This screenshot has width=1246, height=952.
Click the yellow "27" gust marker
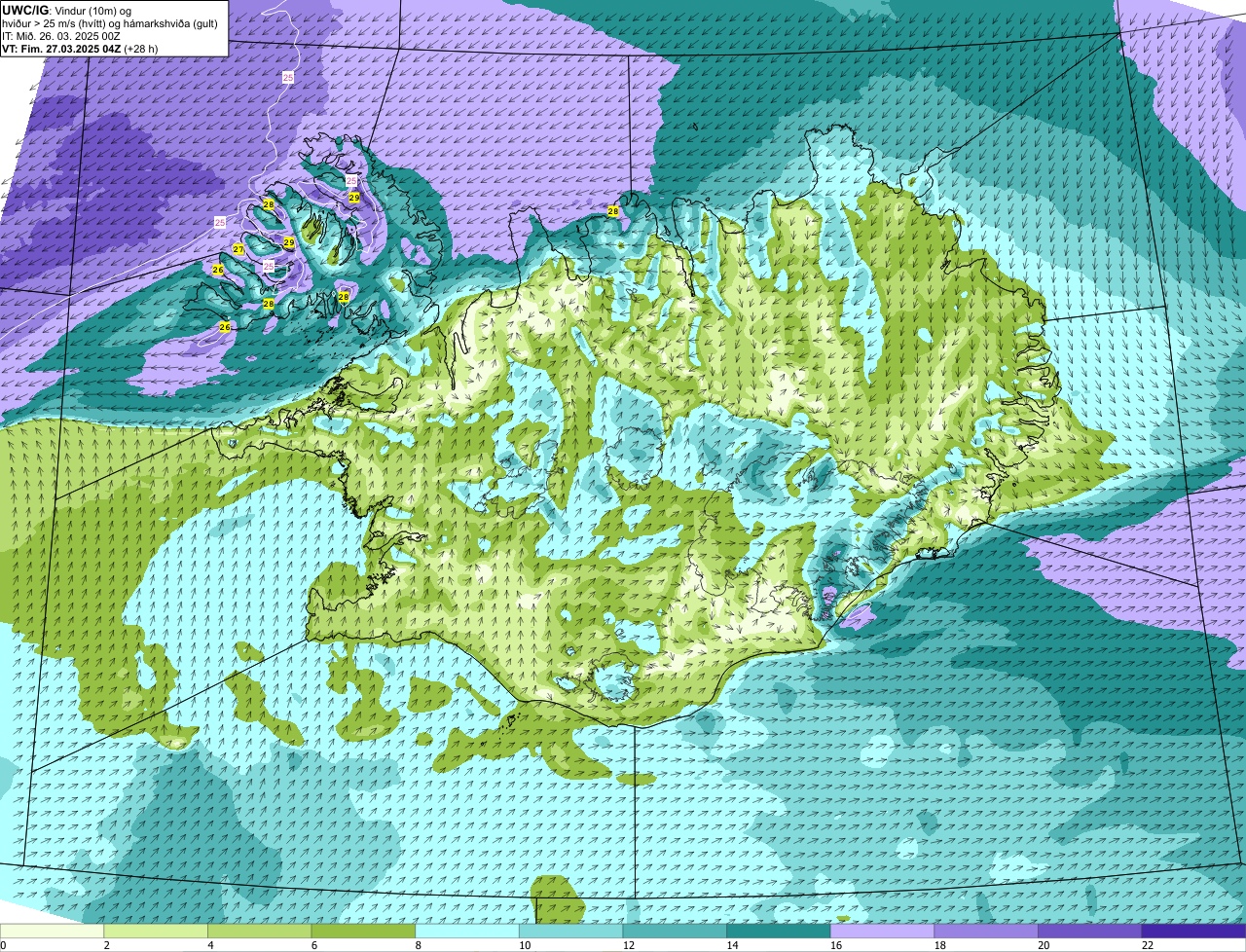click(x=238, y=250)
